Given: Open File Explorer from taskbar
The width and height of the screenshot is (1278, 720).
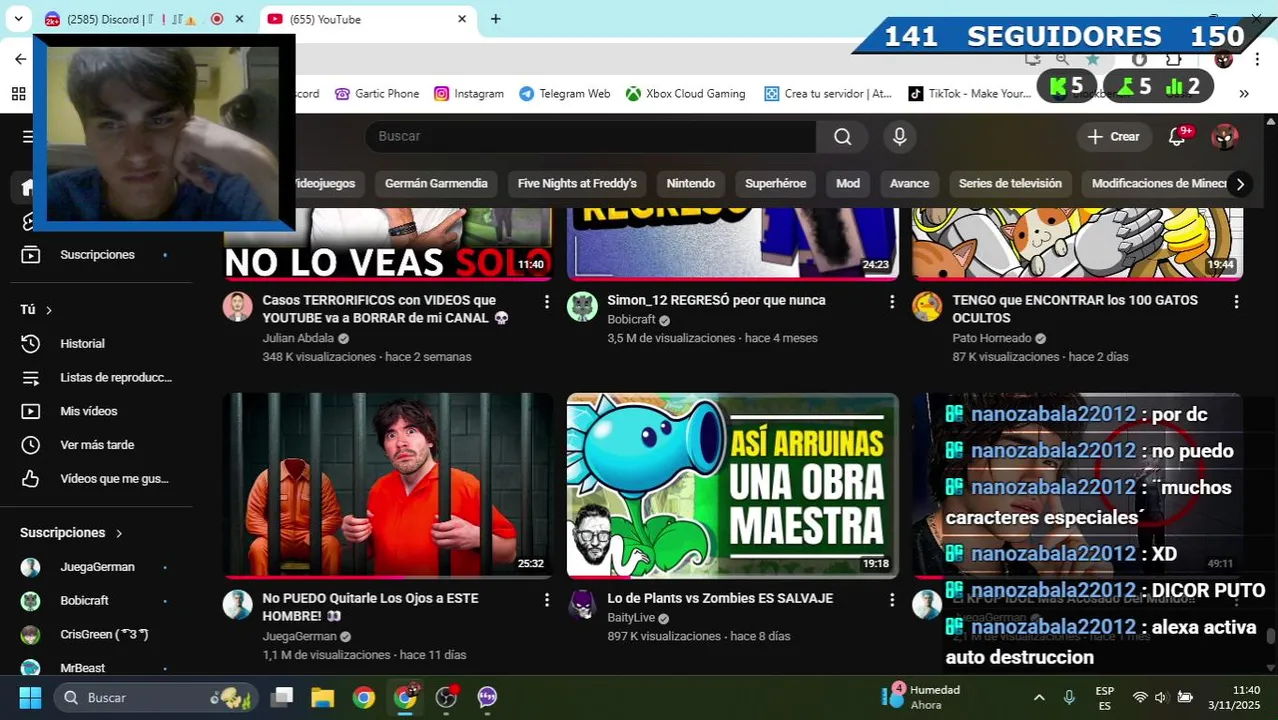Looking at the screenshot, I should 322,697.
